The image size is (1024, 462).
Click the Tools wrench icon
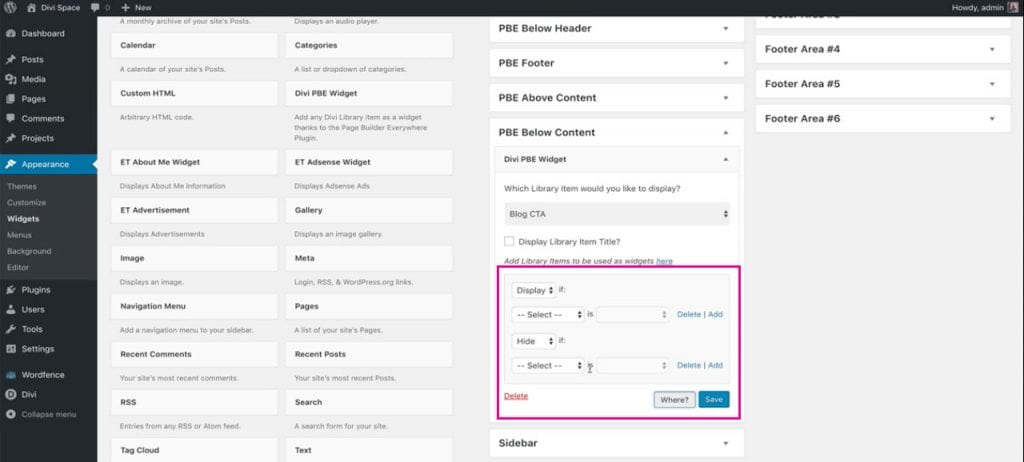(x=10, y=329)
